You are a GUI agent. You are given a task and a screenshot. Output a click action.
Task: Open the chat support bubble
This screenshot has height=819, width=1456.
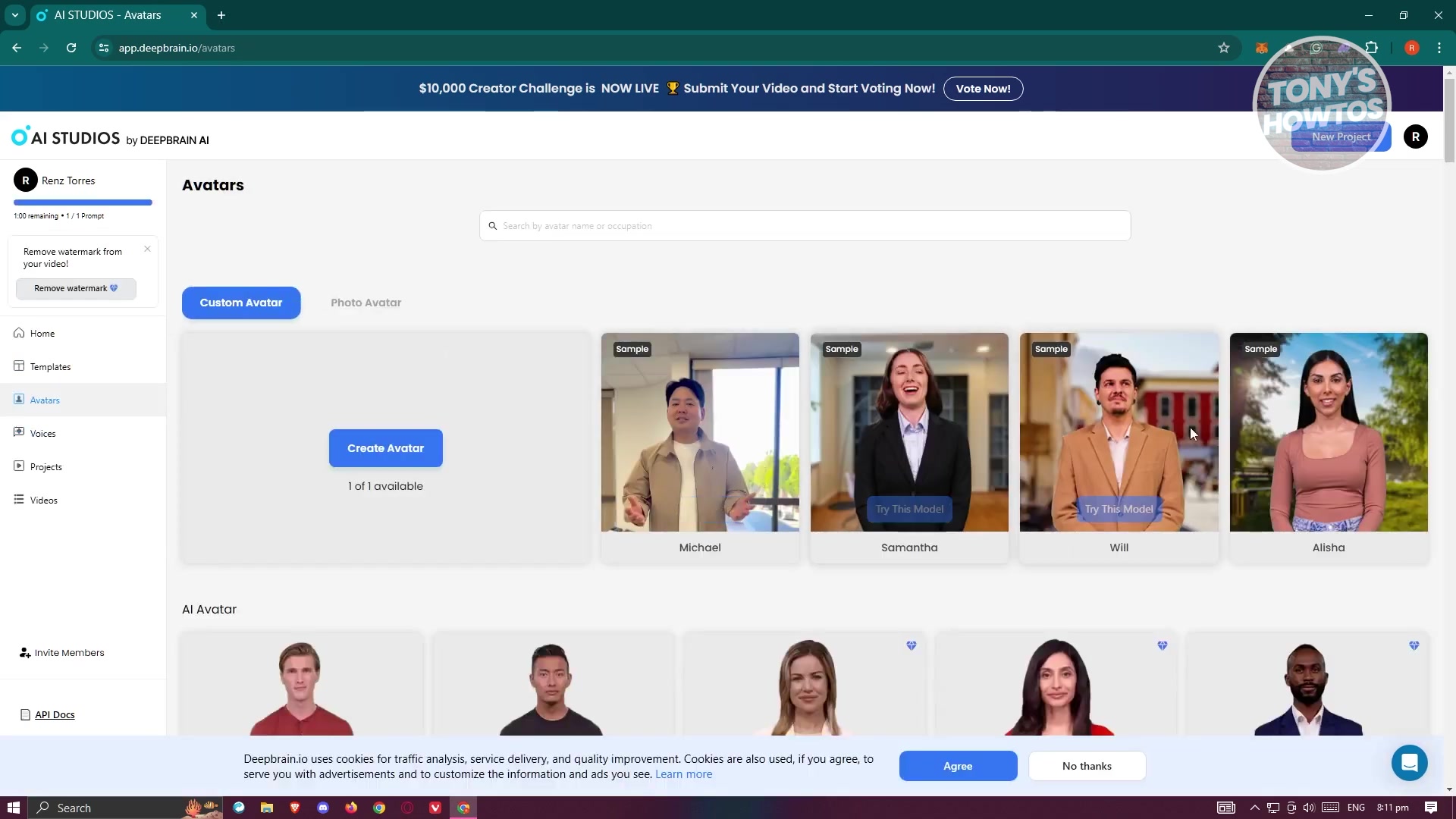tap(1409, 763)
